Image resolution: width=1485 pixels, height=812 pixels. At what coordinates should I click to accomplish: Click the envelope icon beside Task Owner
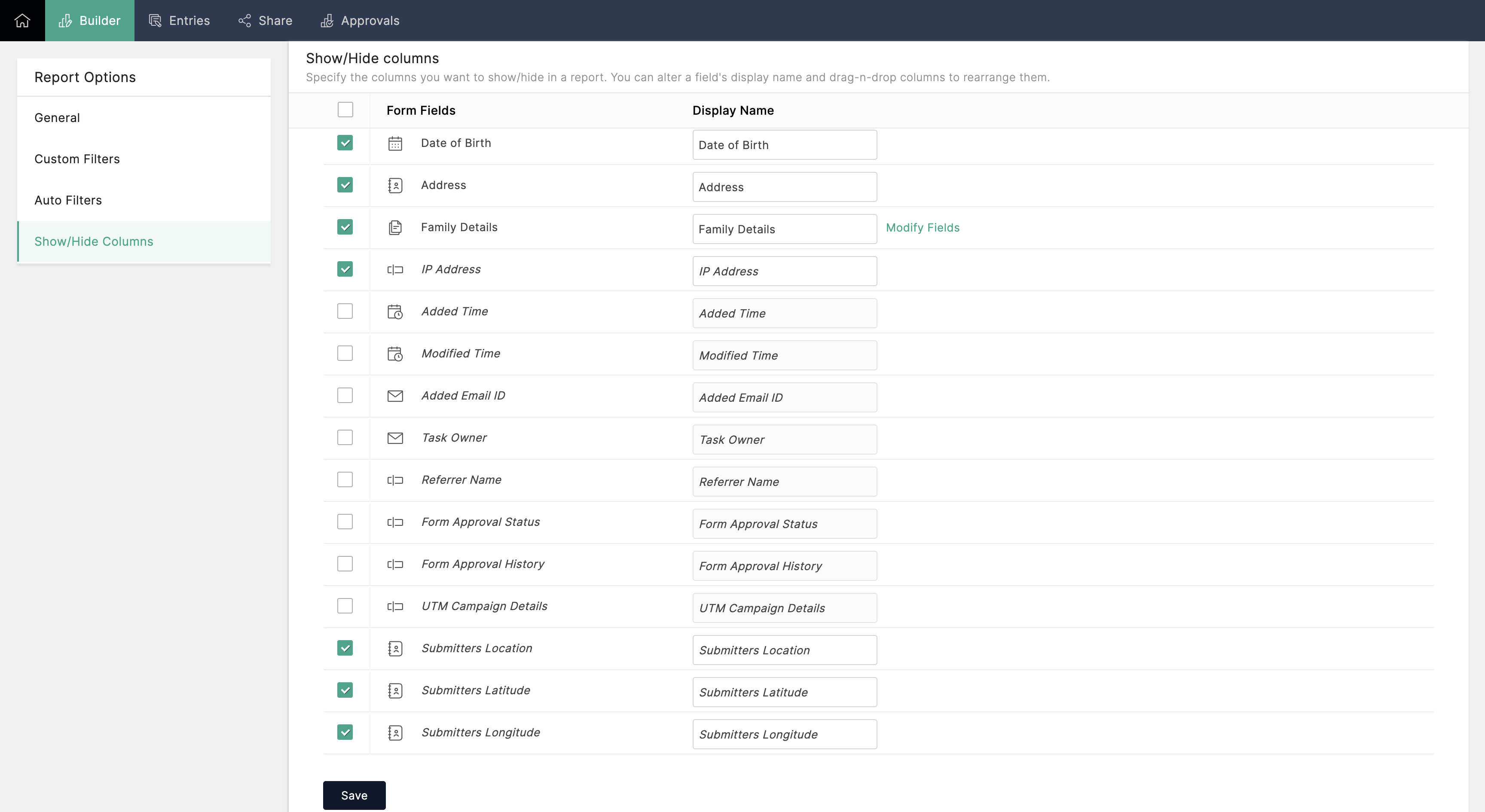tap(395, 438)
